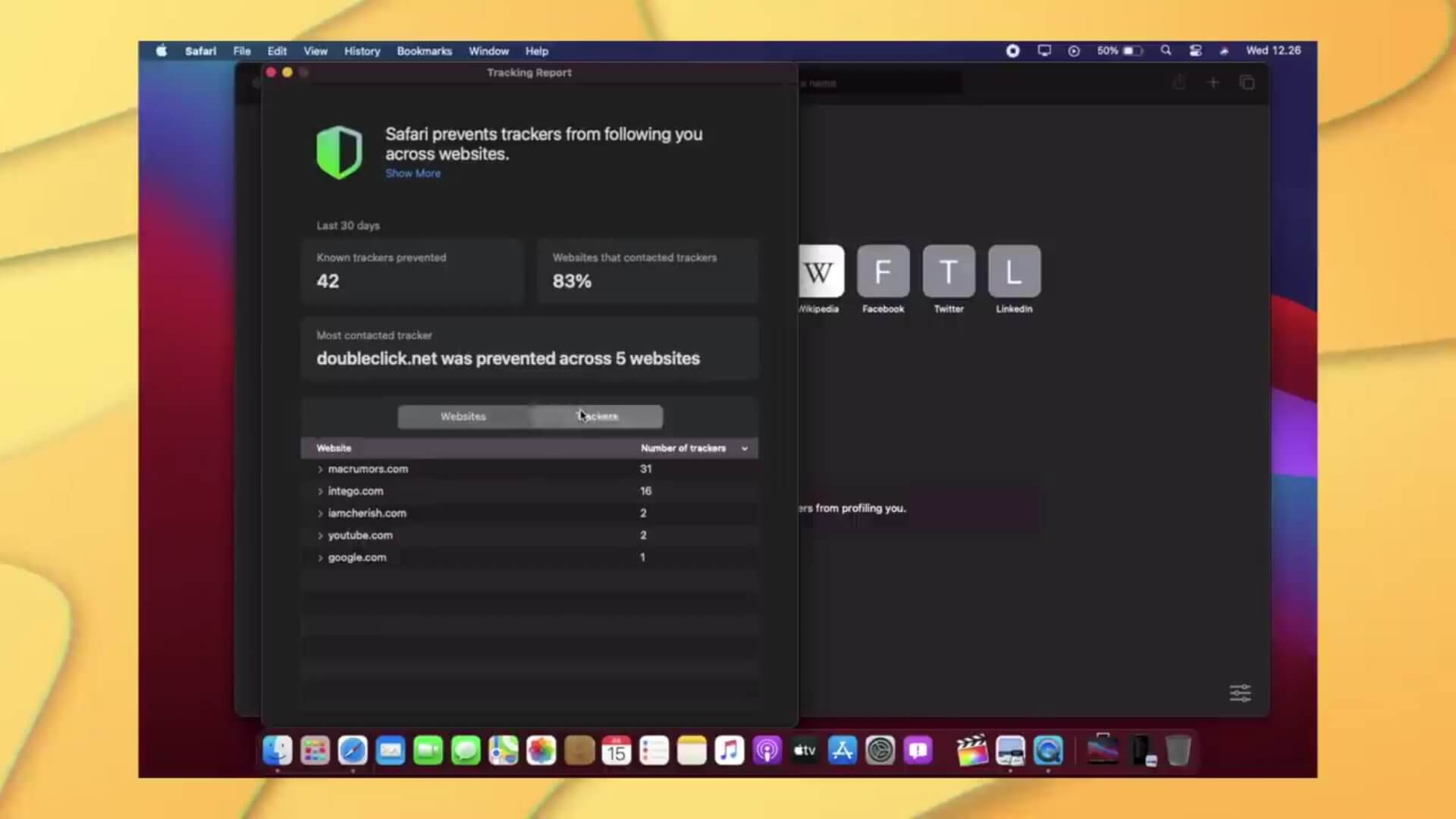Click the 'Last 30 days' label
1456x819 pixels.
coord(348,225)
